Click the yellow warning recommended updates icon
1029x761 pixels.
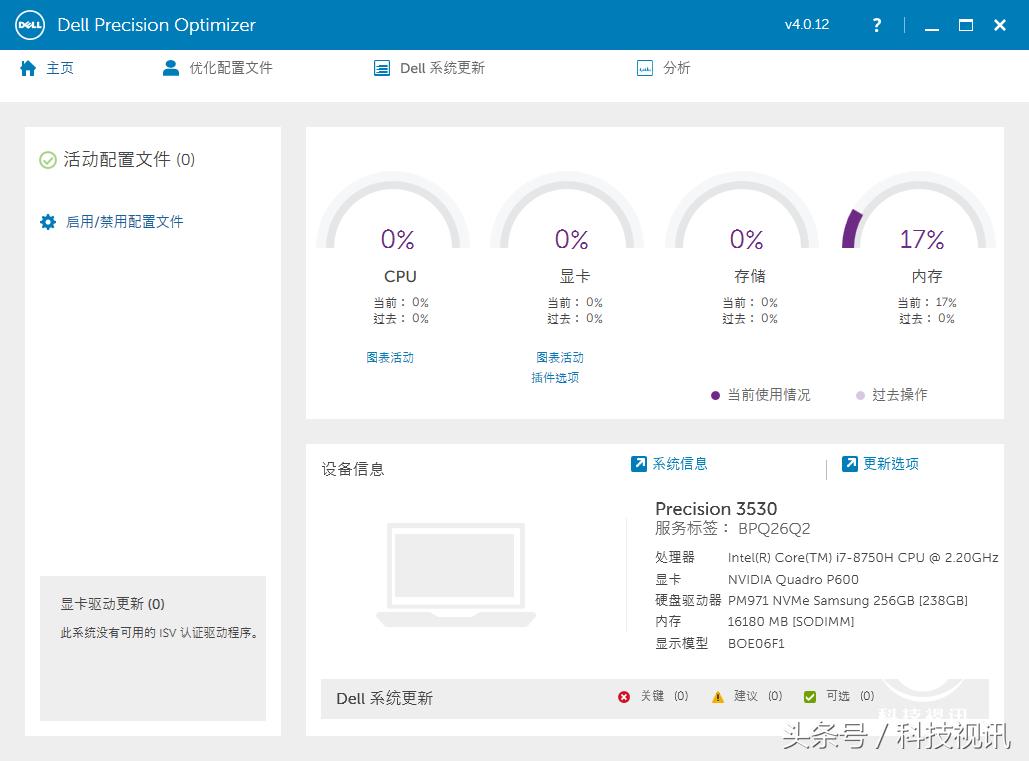click(x=717, y=697)
